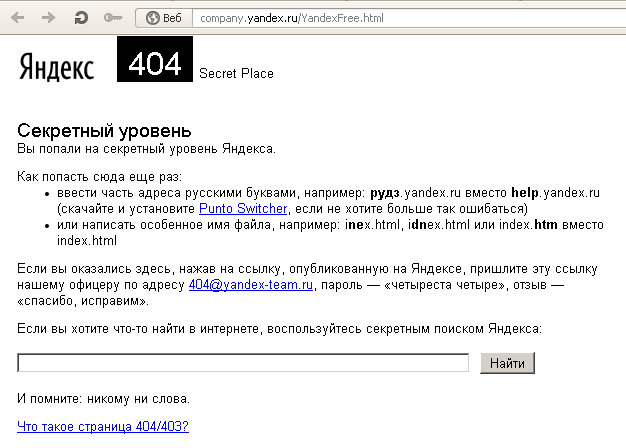Screen dimensions: 626x448
Task: Click the 404@yandex-team.ru email link
Action: (251, 285)
